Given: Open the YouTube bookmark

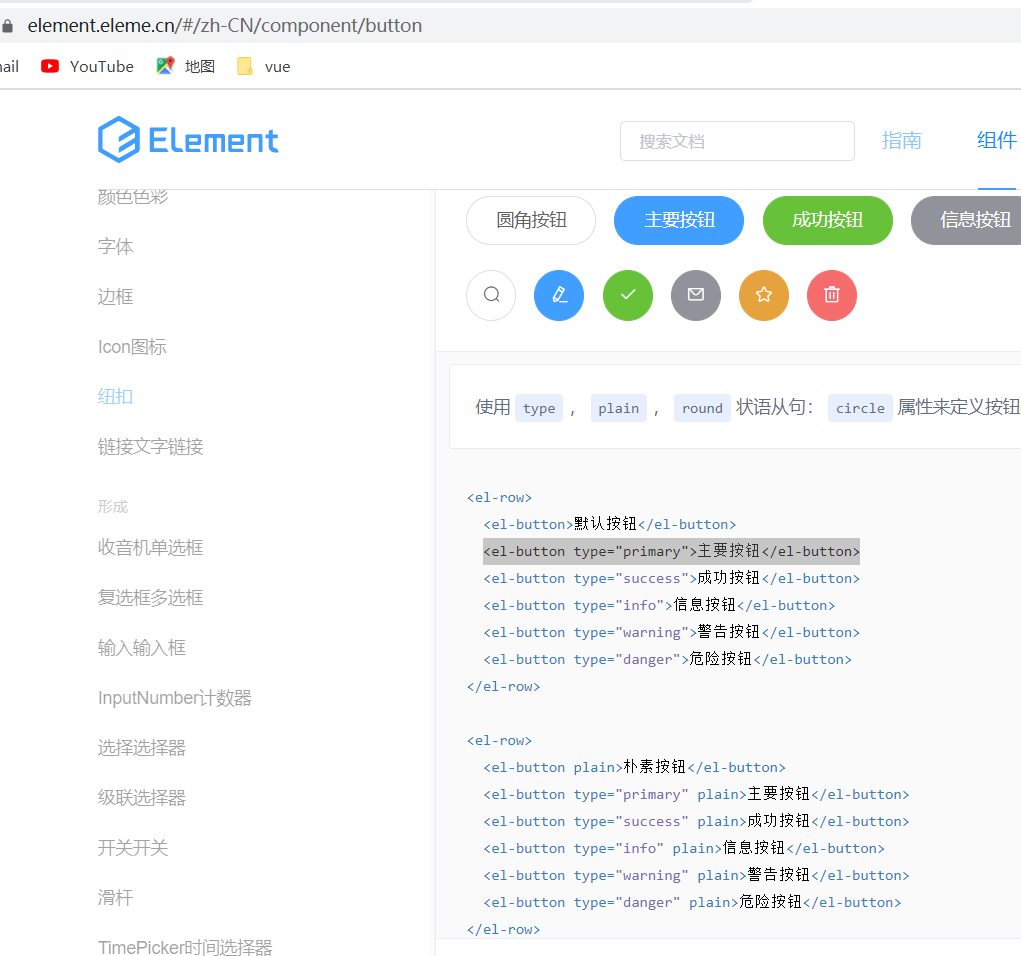Looking at the screenshot, I should tap(87, 66).
